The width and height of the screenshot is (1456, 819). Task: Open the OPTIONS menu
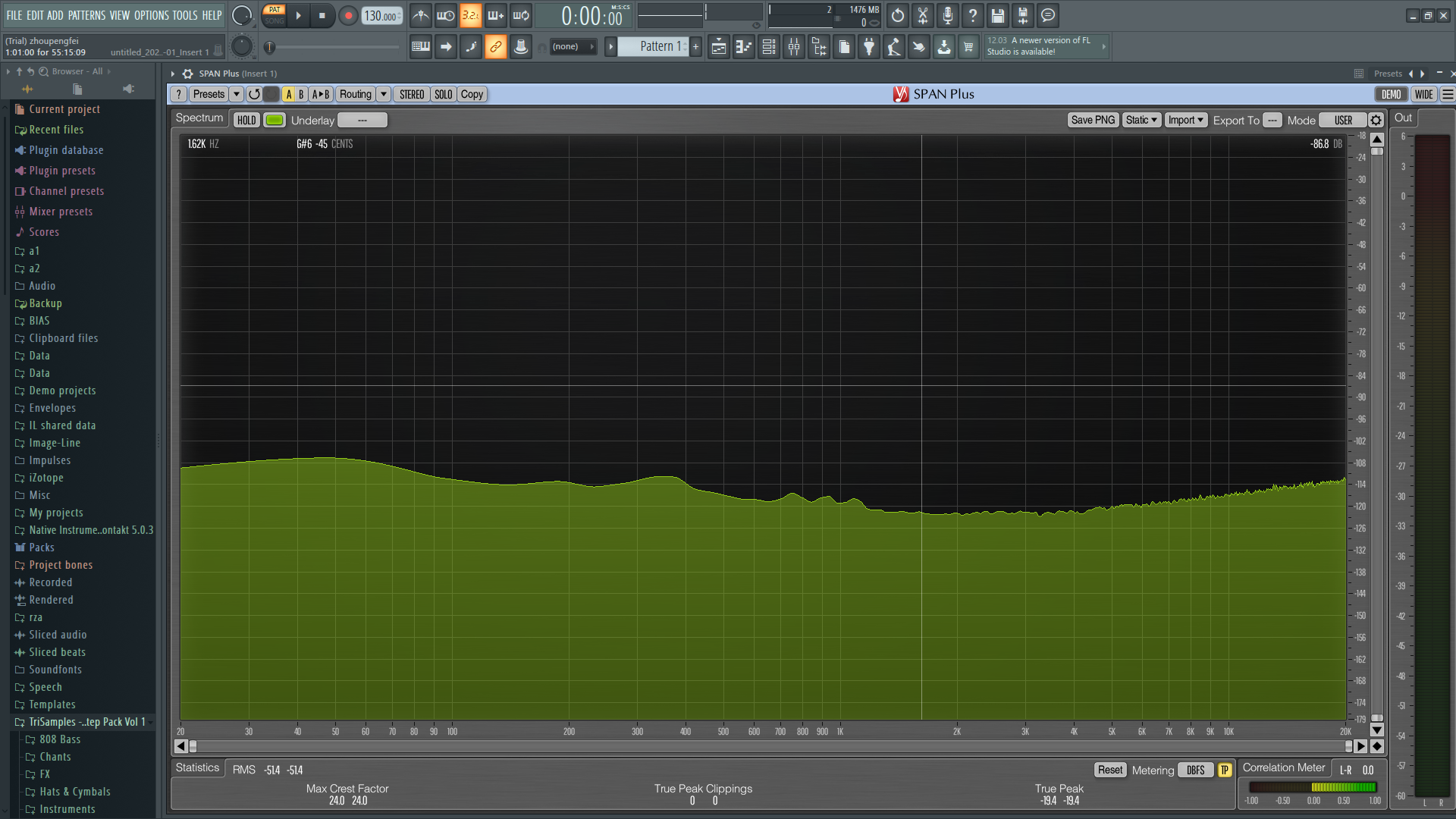pyautogui.click(x=152, y=15)
